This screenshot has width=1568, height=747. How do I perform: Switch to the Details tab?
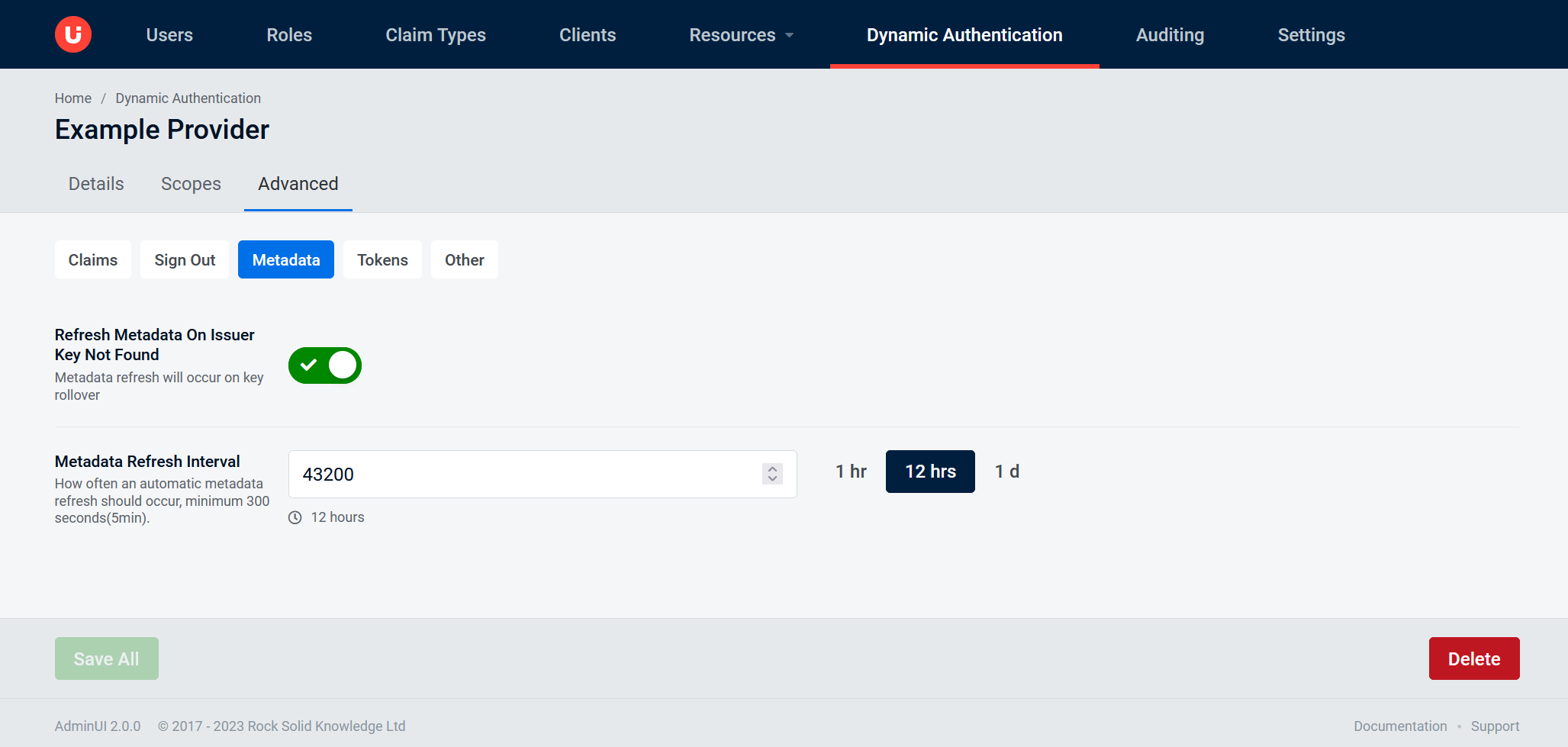(x=95, y=184)
